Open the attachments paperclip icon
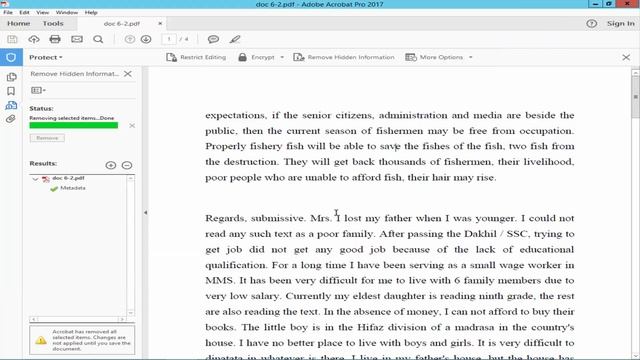The image size is (640, 360). 11,119
